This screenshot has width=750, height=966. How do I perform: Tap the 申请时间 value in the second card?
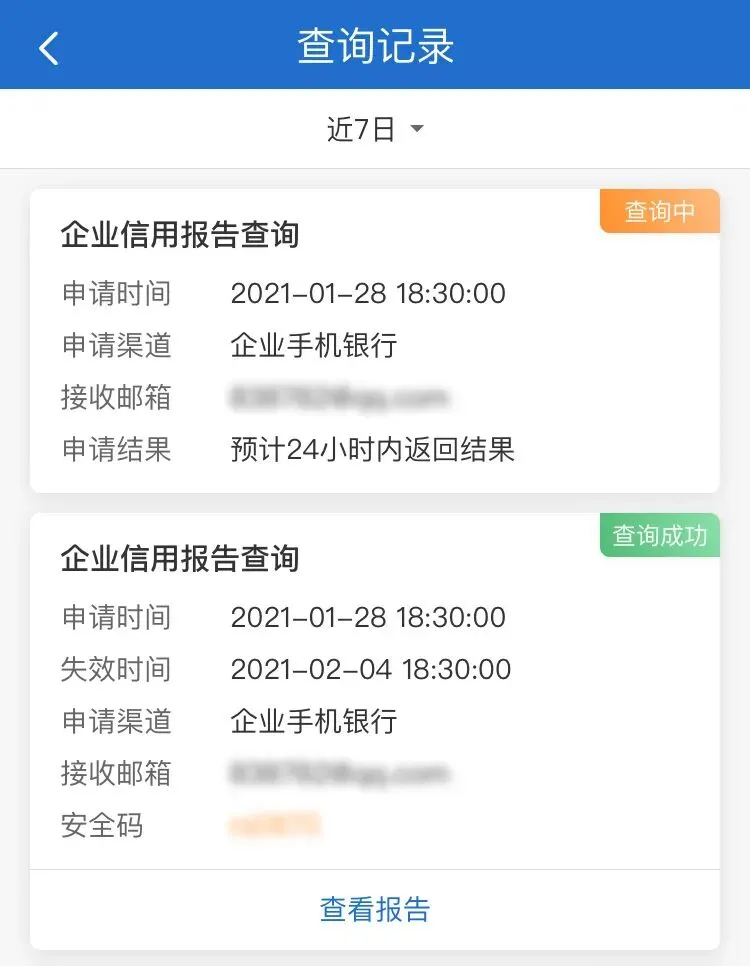click(x=368, y=617)
